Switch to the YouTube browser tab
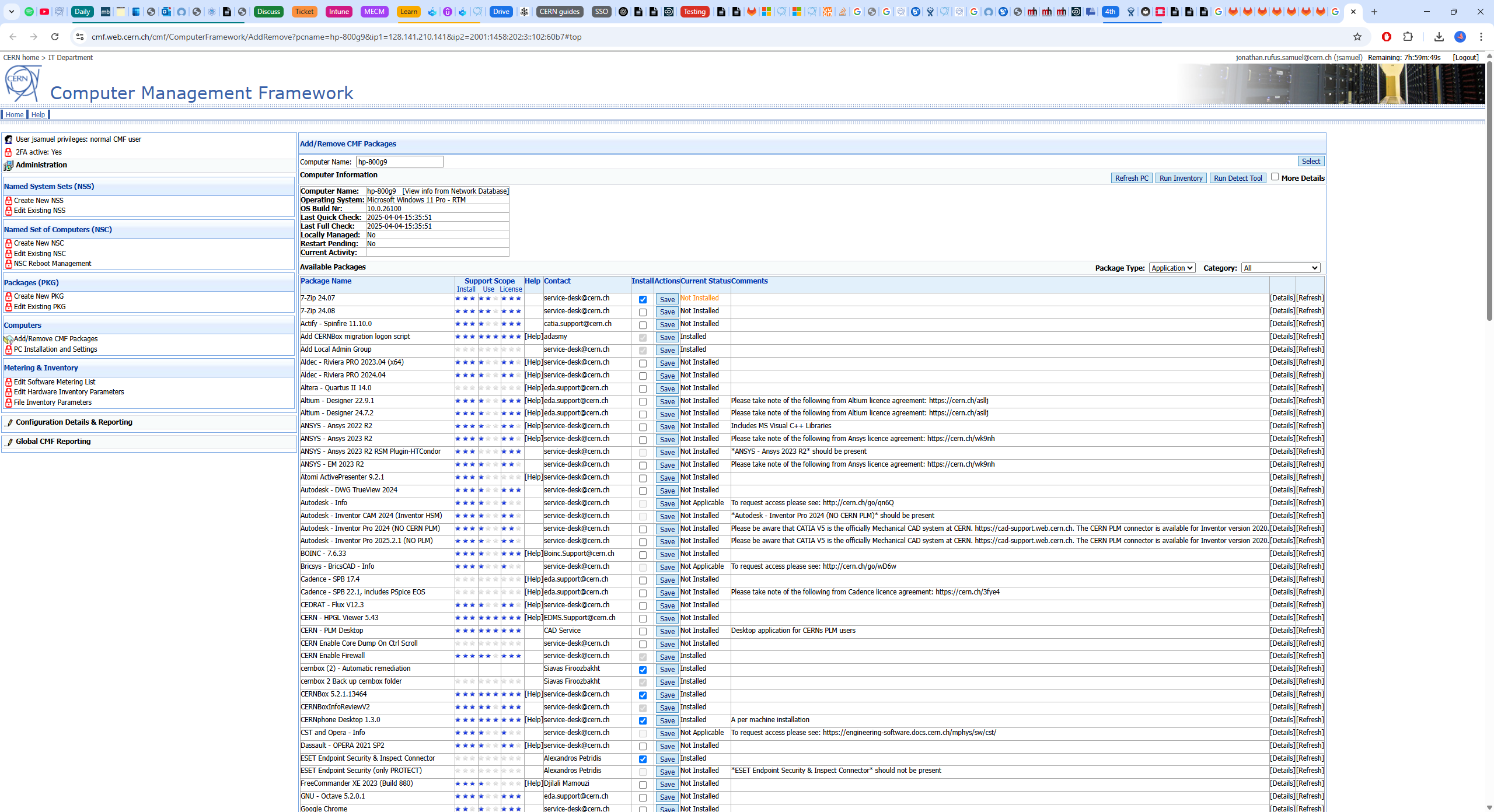Image resolution: width=1494 pixels, height=812 pixels. pos(44,12)
